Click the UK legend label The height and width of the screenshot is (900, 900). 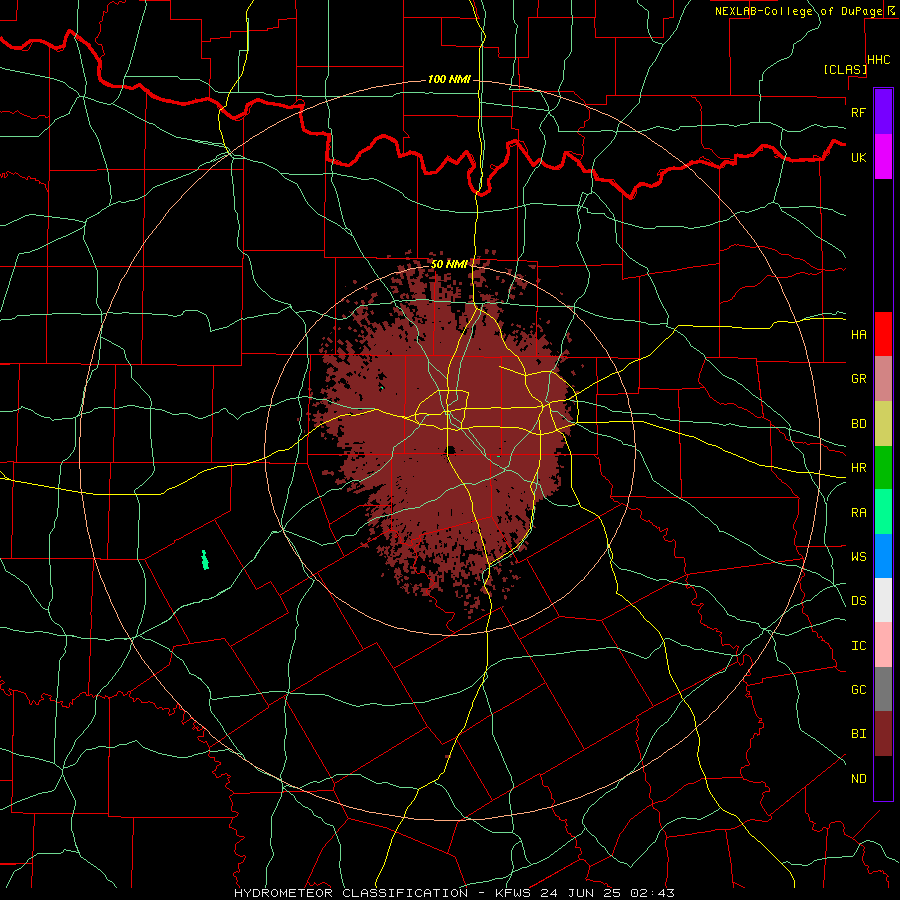pyautogui.click(x=858, y=157)
